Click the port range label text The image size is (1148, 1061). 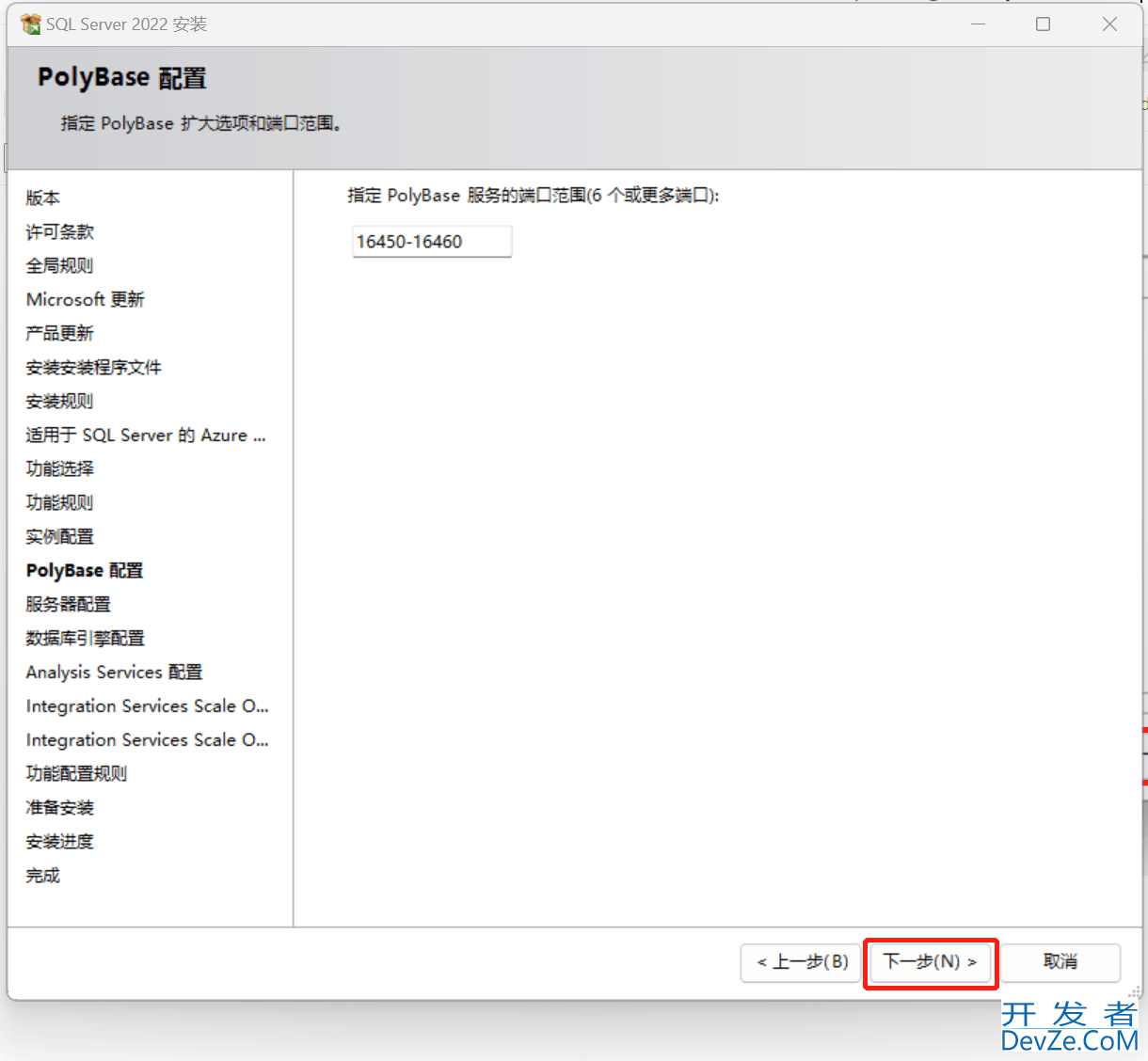tap(534, 196)
